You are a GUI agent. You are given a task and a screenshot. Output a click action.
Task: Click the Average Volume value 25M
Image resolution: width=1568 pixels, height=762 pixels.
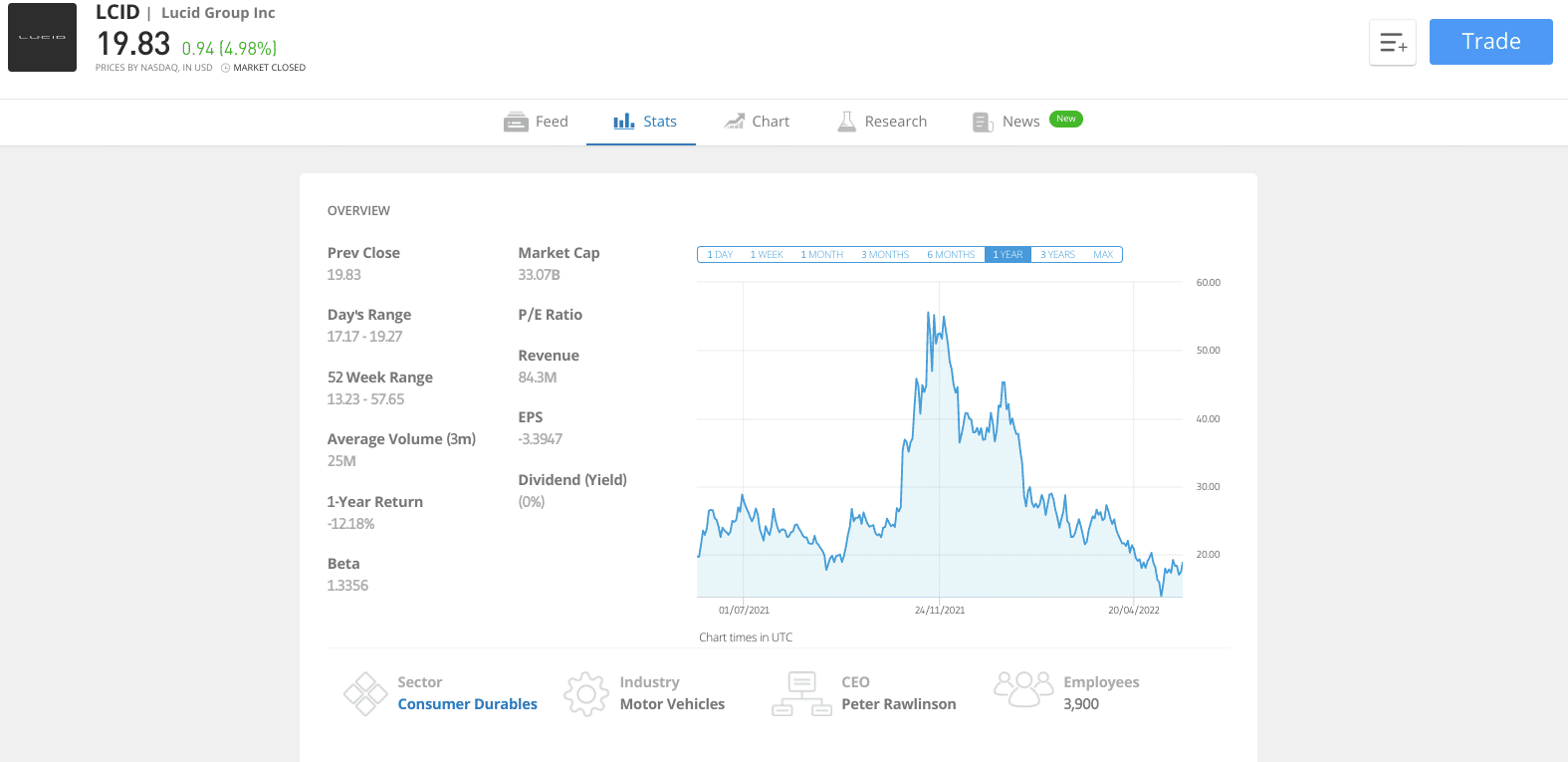(x=341, y=461)
